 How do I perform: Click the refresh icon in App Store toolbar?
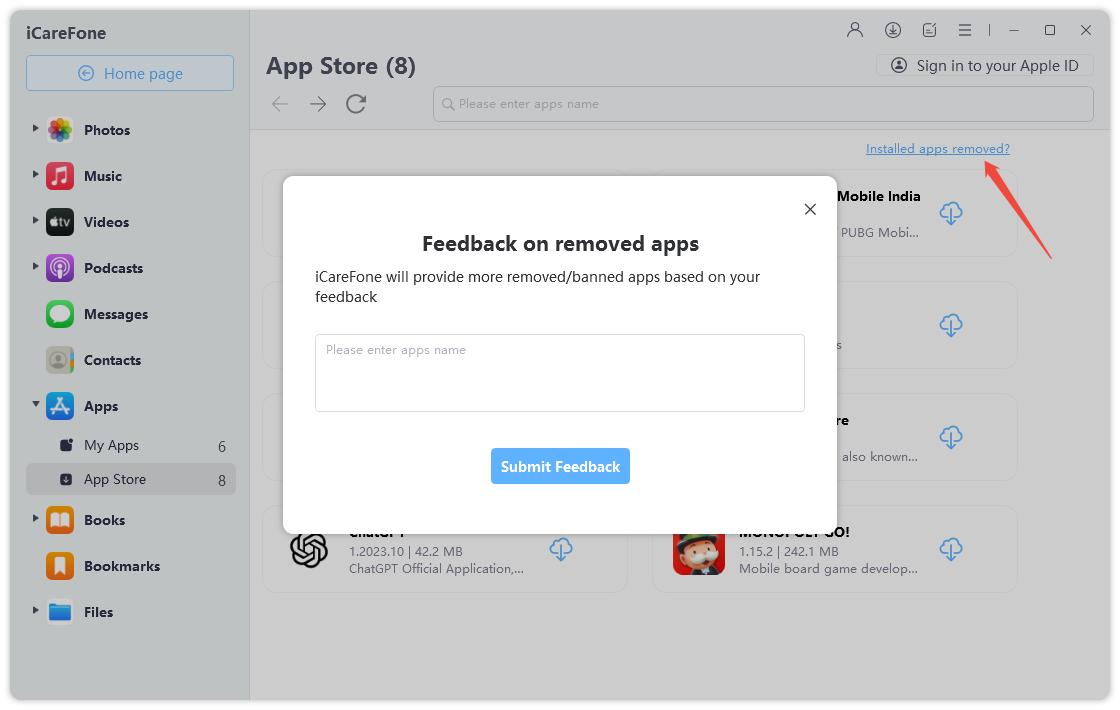tap(356, 104)
